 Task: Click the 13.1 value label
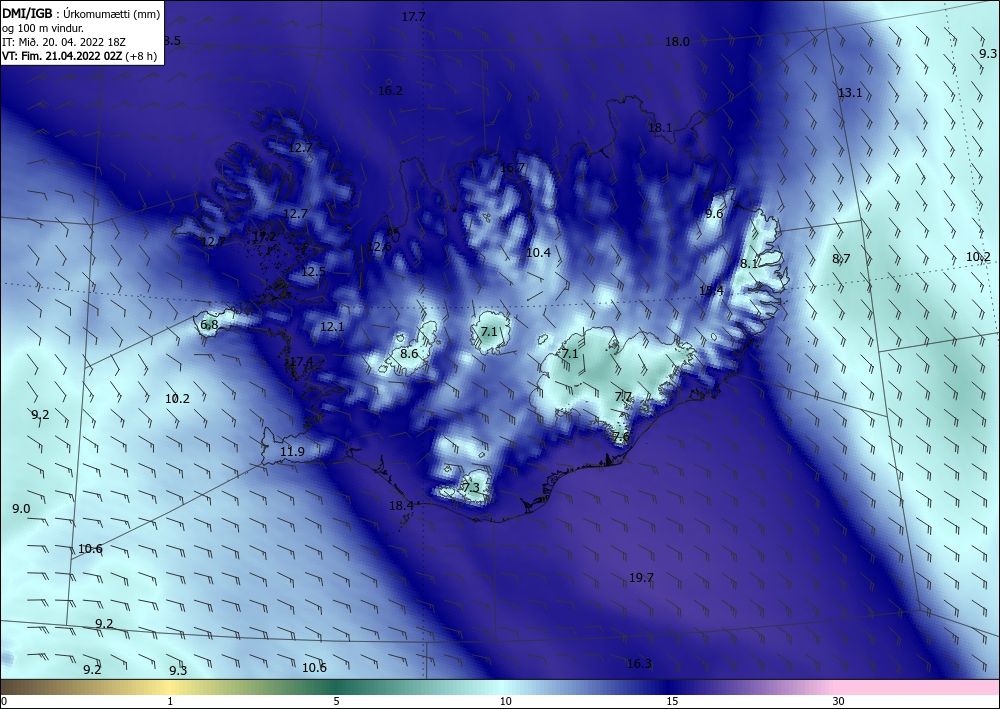pos(849,93)
